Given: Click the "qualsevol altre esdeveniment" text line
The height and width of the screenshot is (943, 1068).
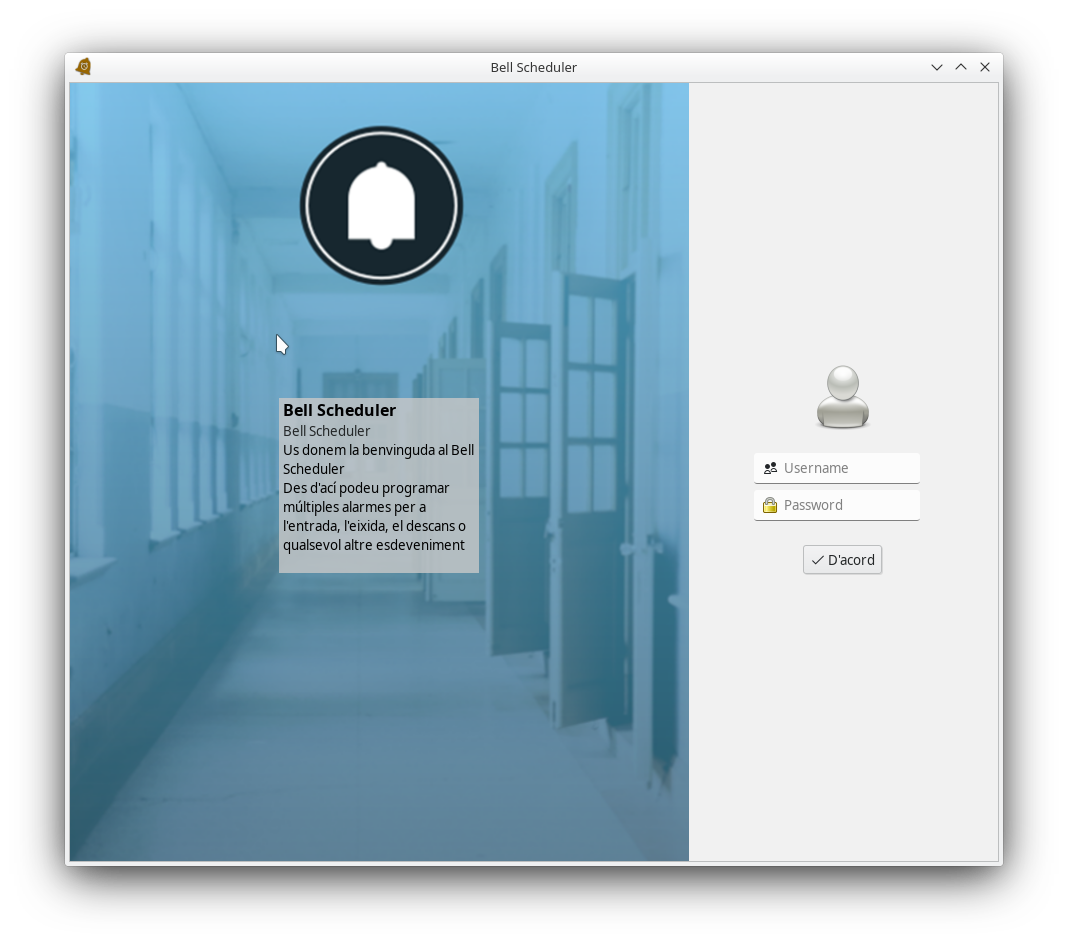Looking at the screenshot, I should (373, 545).
